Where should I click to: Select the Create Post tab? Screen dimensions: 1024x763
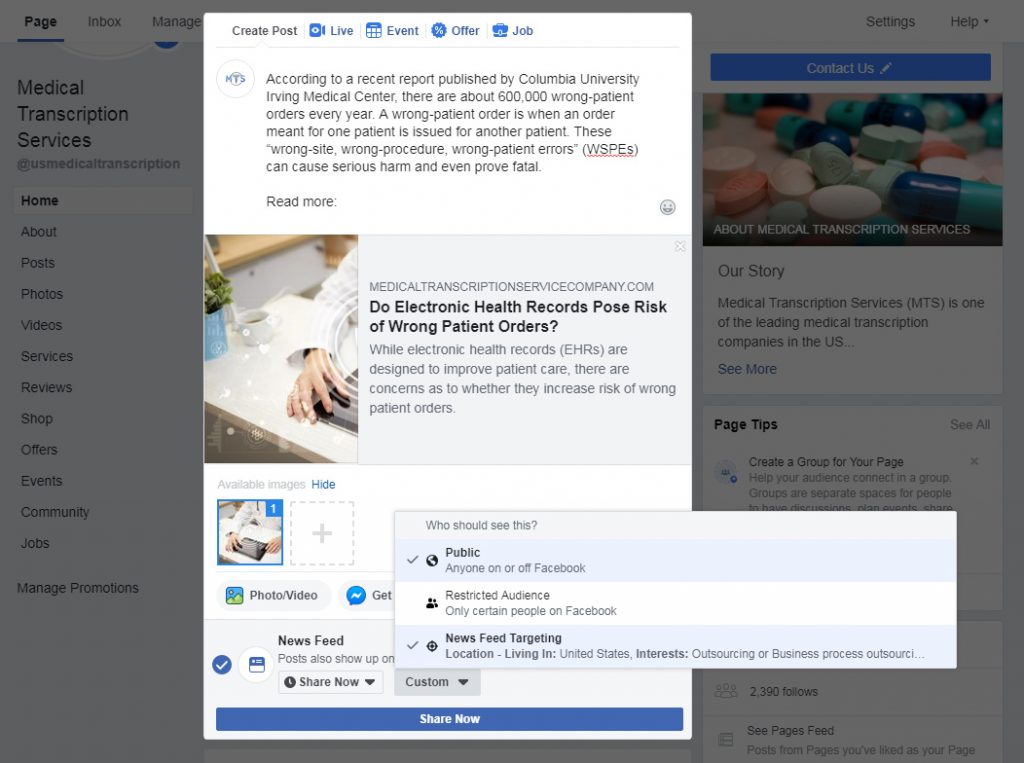point(264,31)
